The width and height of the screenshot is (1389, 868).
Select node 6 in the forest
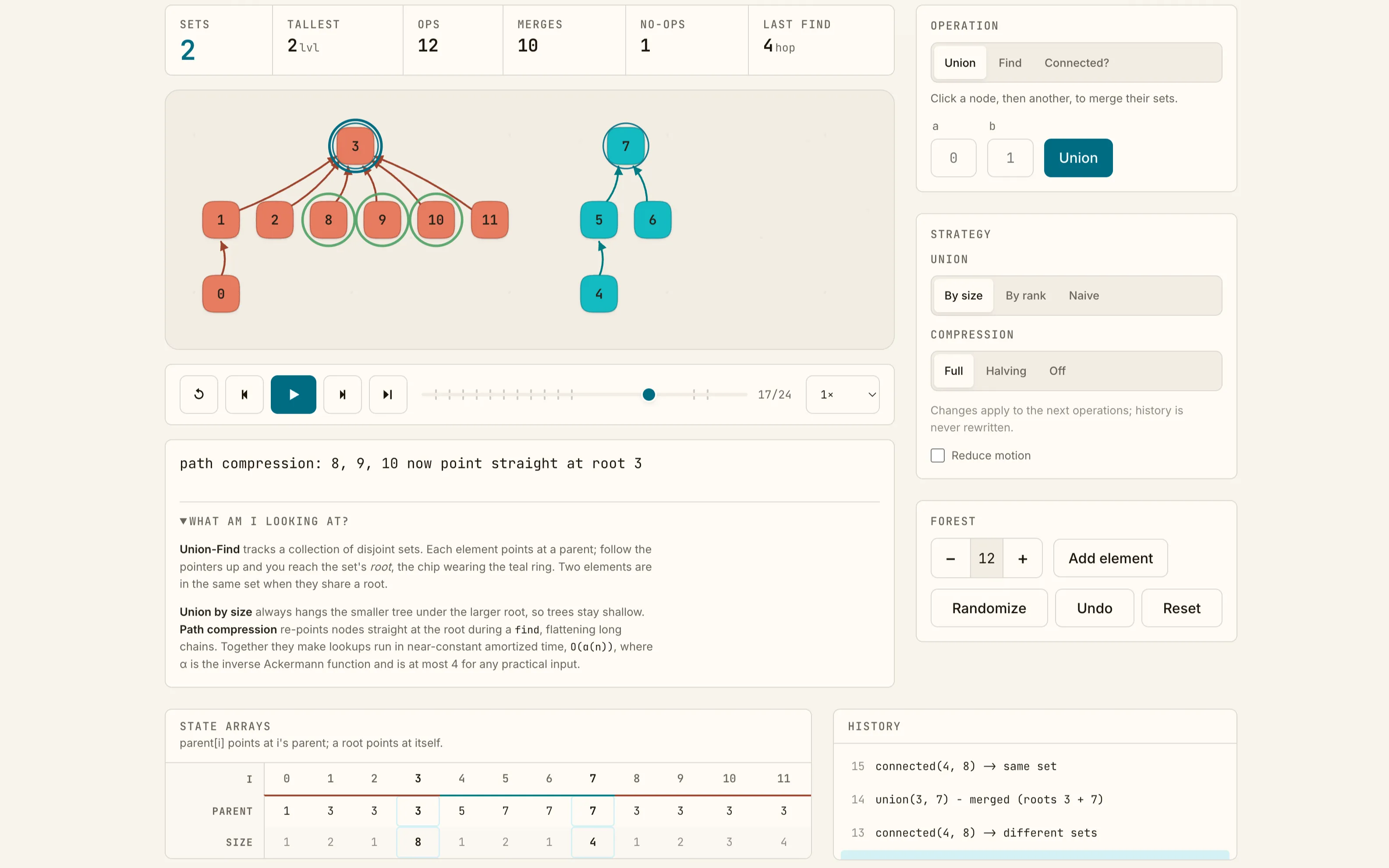(x=652, y=220)
